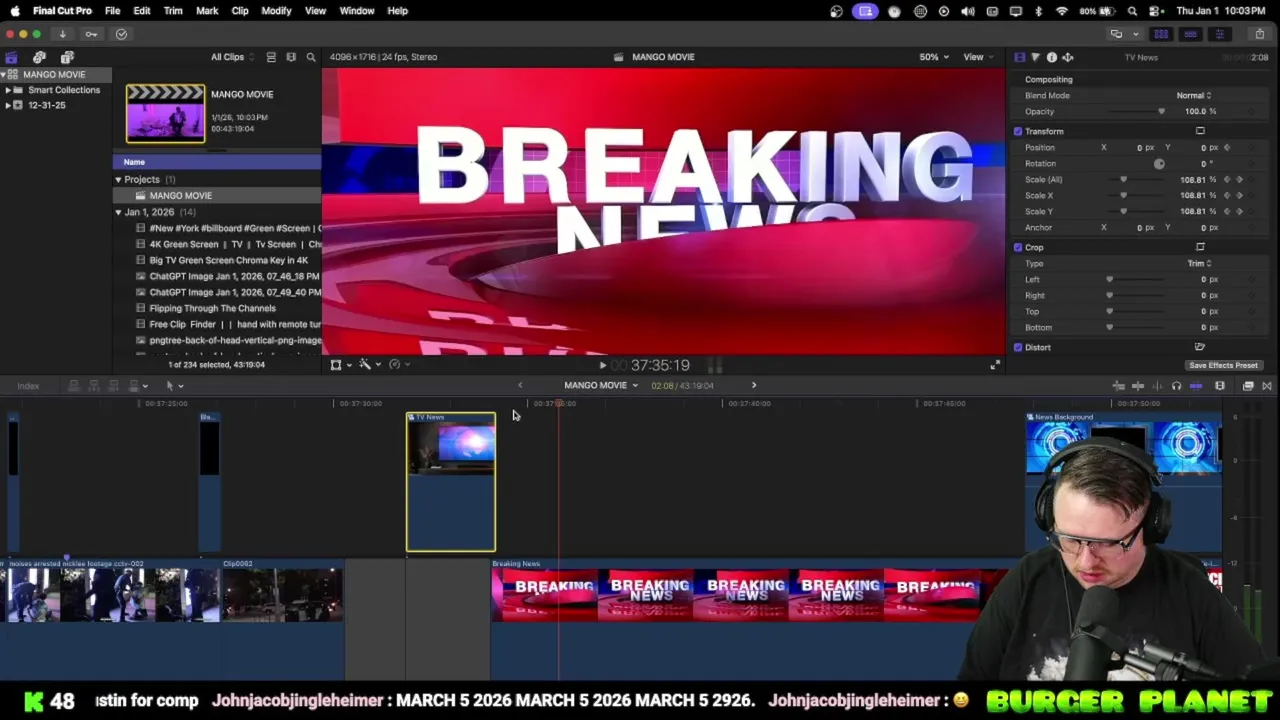Show the Libraries sidebar clapper icon
Viewport: 1280px width, 720px height.
pyautogui.click(x=11, y=57)
